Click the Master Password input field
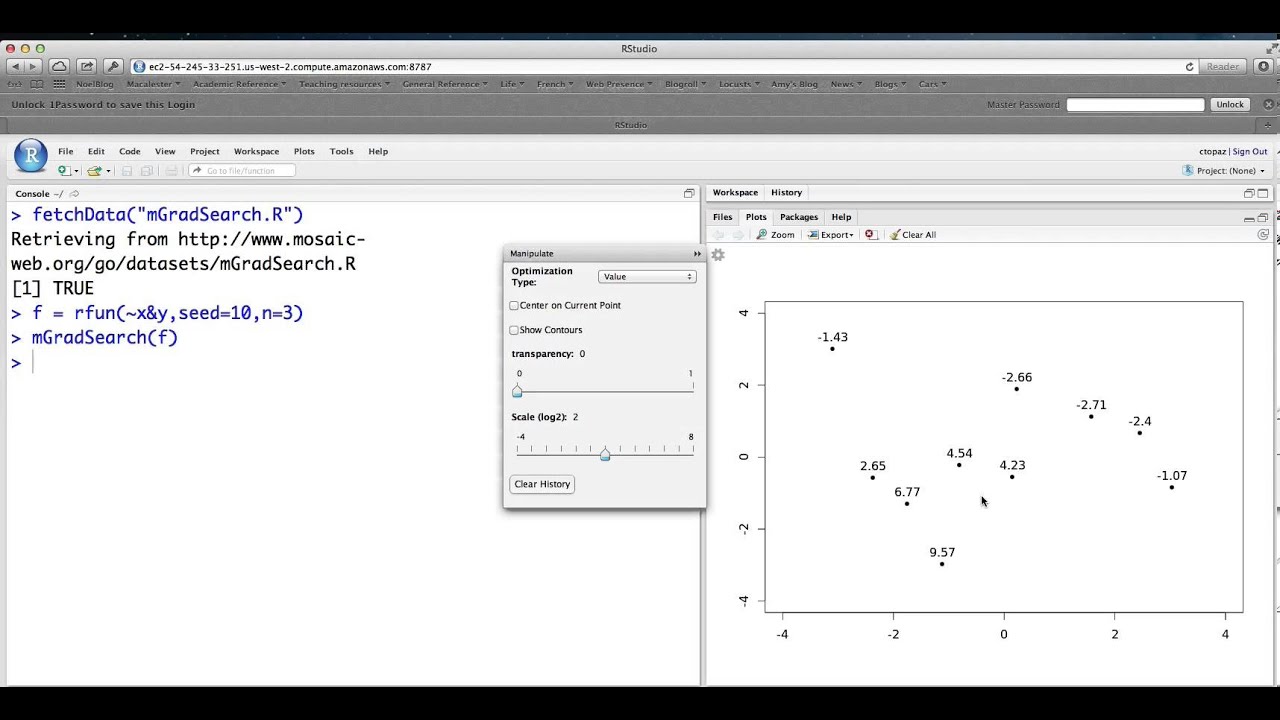The width and height of the screenshot is (1280, 720). (x=1135, y=104)
